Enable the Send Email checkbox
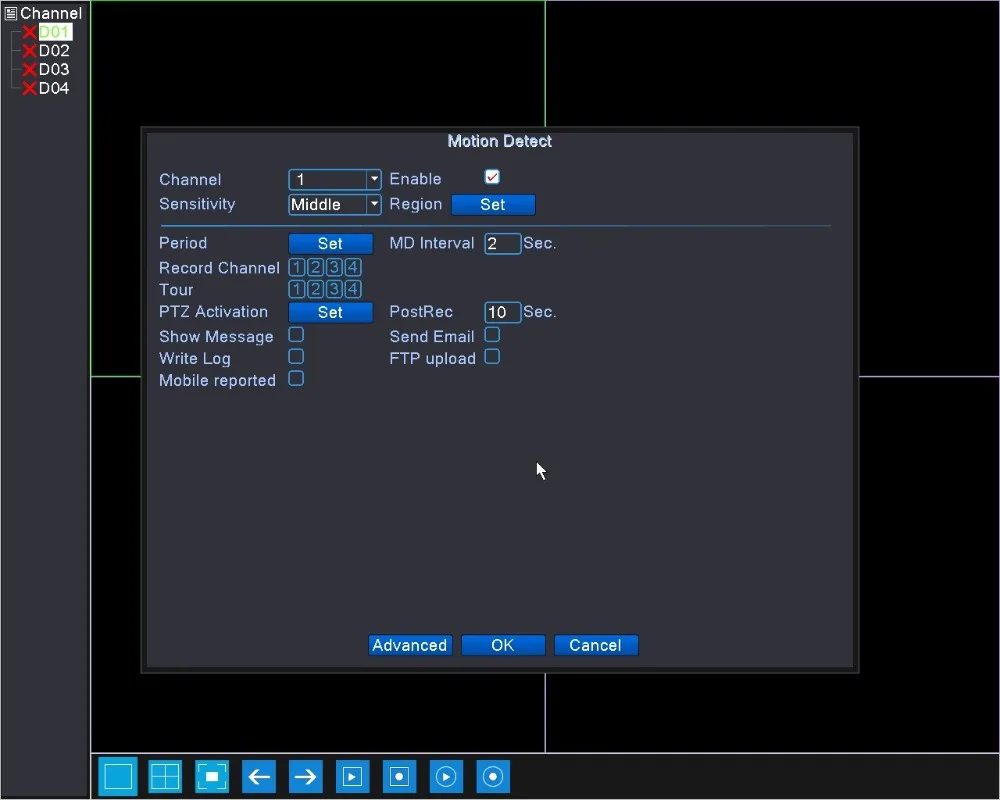 (x=492, y=335)
